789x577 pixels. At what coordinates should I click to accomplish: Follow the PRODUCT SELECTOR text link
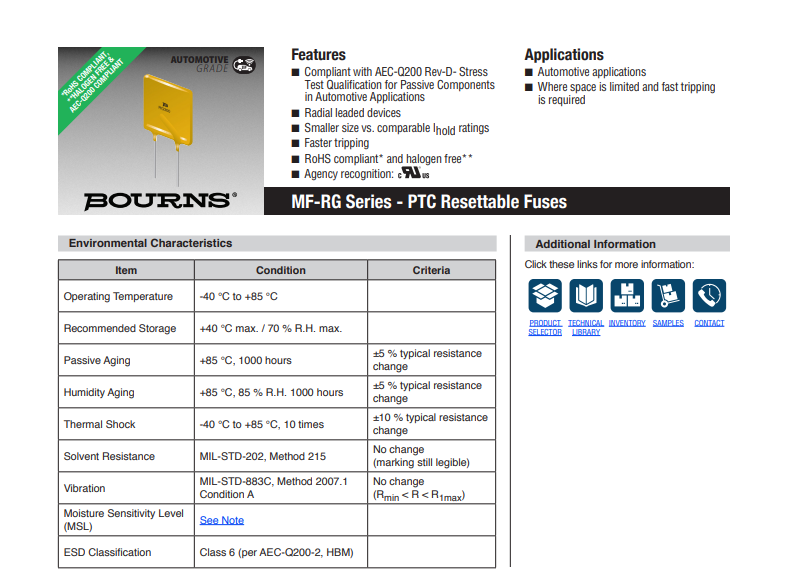[x=545, y=327]
